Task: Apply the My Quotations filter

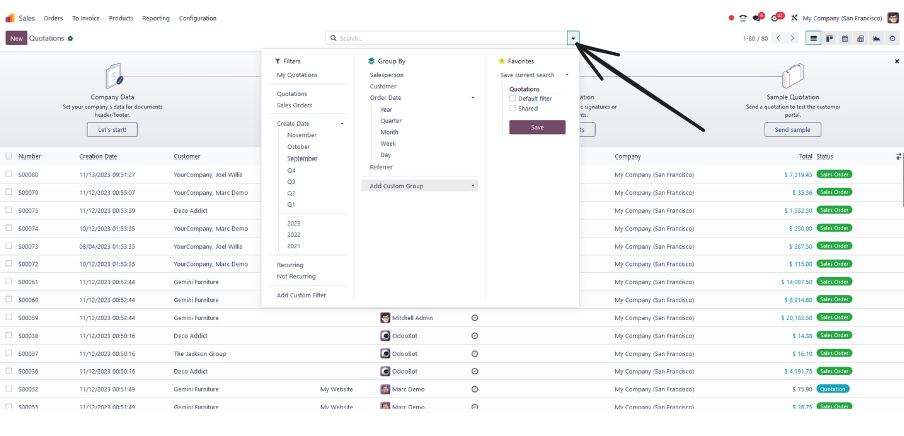Action: 297,75
